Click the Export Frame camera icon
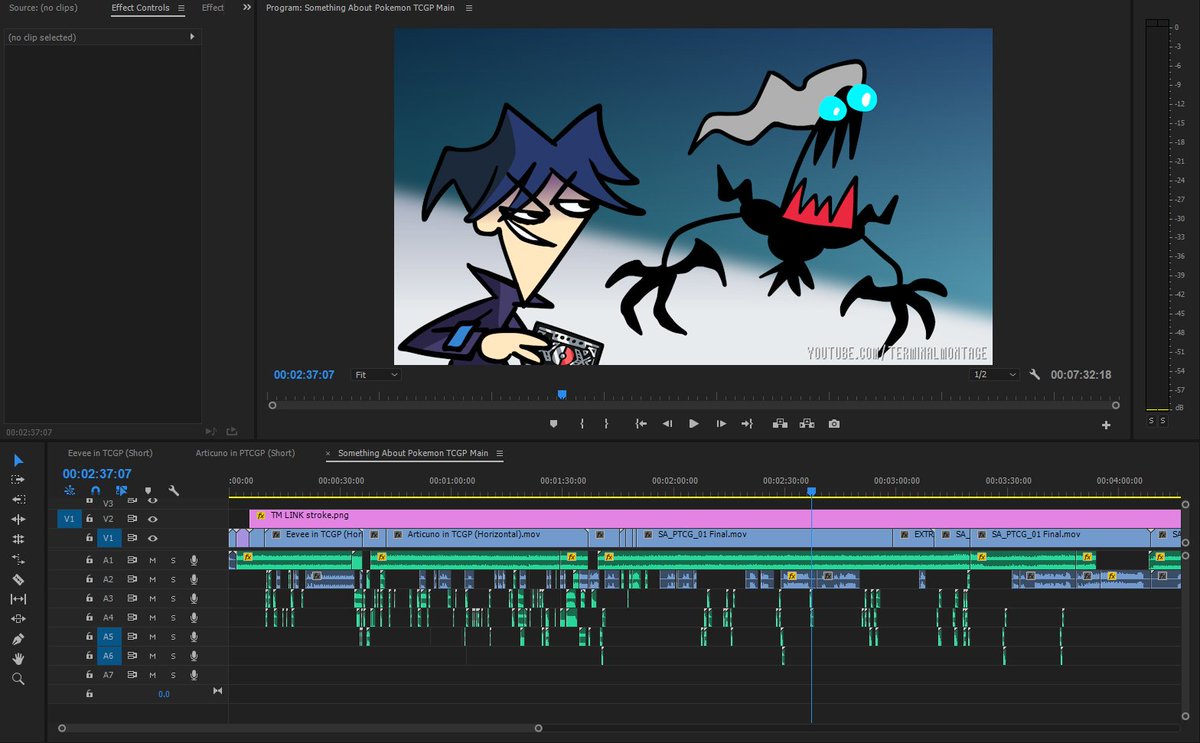The height and width of the screenshot is (743, 1200). pos(835,423)
